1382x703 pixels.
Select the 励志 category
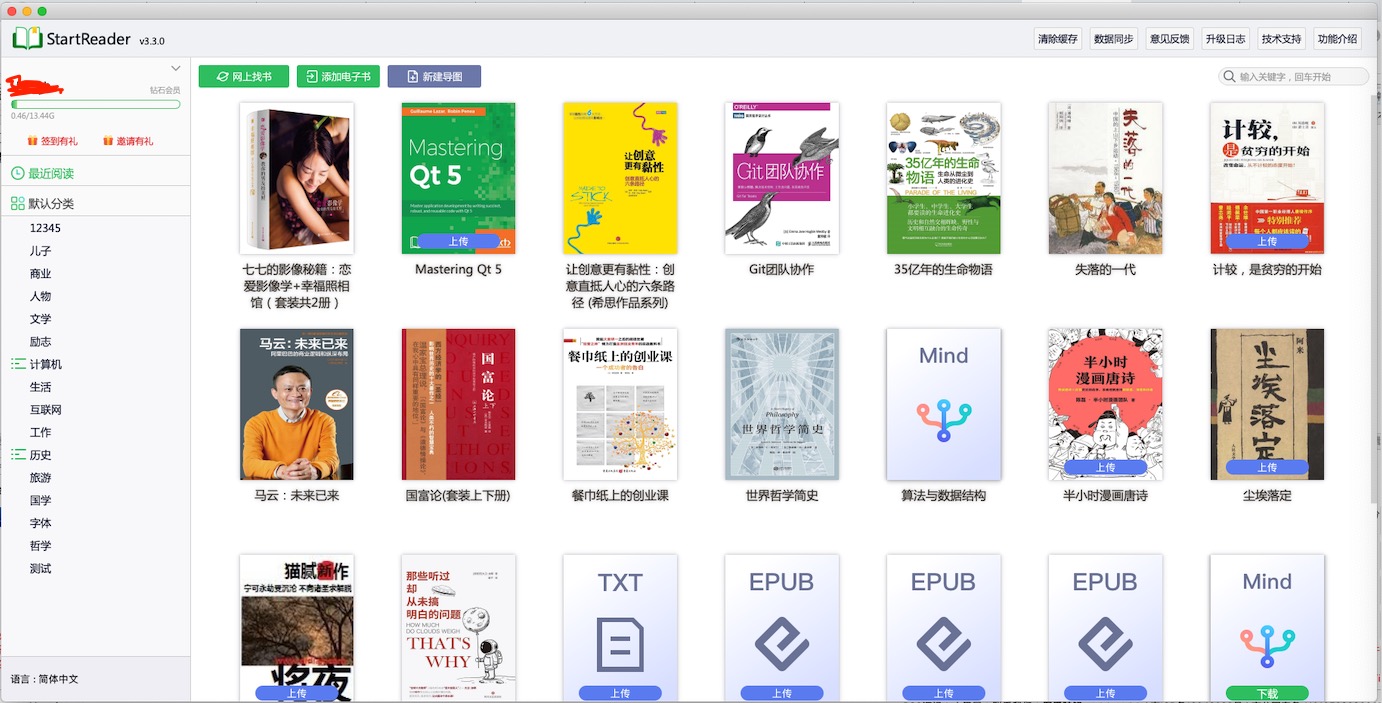[x=40, y=342]
